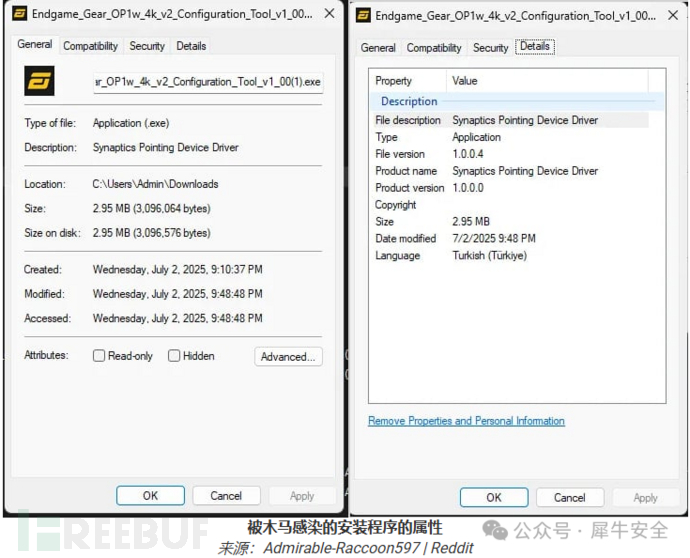This screenshot has height=558, width=690.
Task: Select the Product name row
Action: (x=510, y=171)
